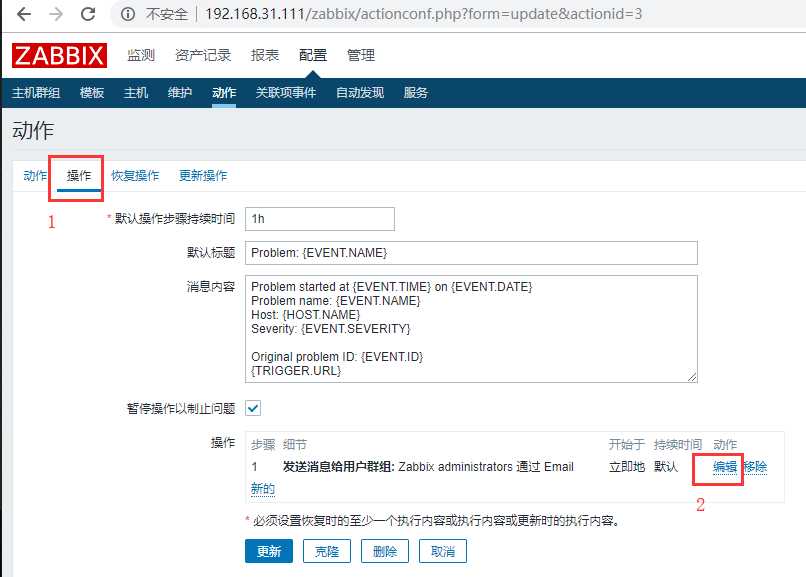Click the 删除 button

point(385,551)
